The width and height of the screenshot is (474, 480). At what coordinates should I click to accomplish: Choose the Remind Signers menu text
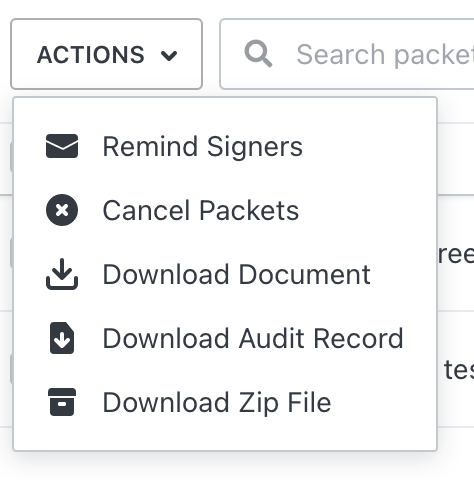click(203, 147)
